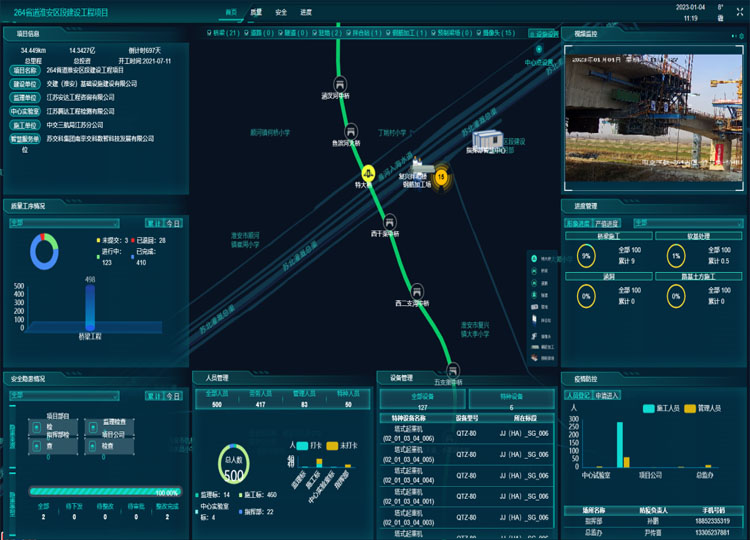Select the 形象进度 tab in 进度管理
The height and width of the screenshot is (540, 750).
click(578, 223)
